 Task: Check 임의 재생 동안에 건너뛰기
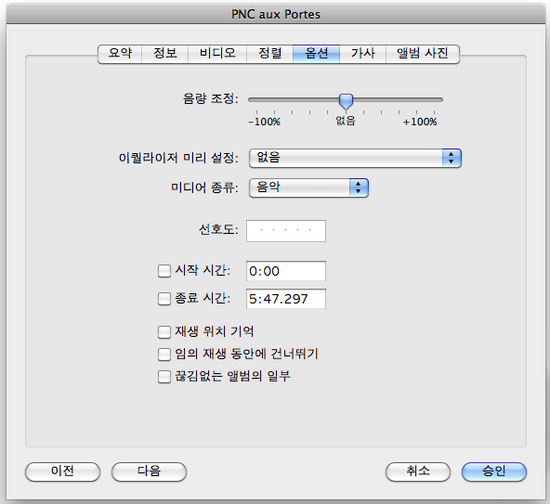coord(164,354)
